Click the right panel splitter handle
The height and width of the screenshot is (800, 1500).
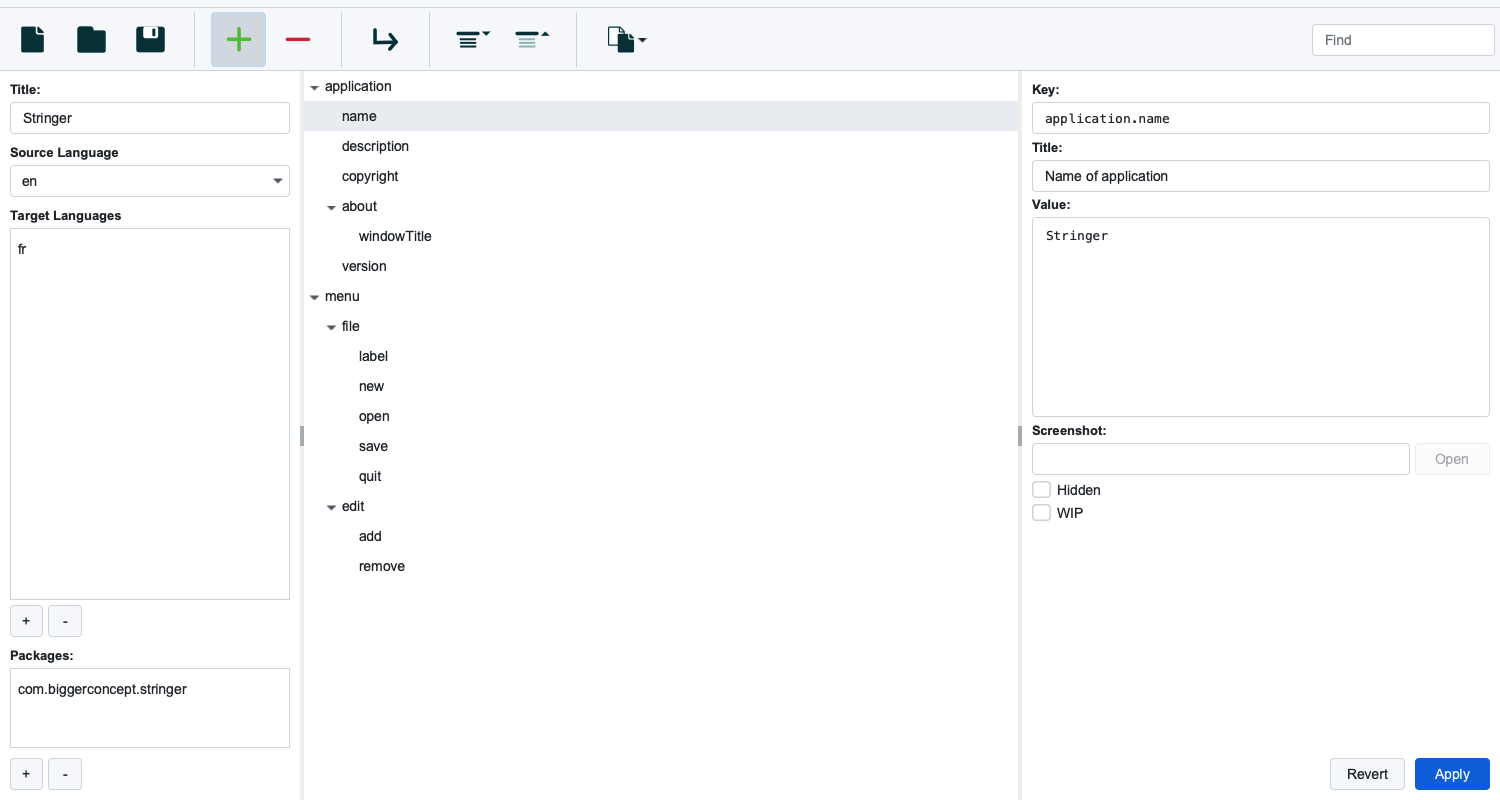pos(1020,435)
